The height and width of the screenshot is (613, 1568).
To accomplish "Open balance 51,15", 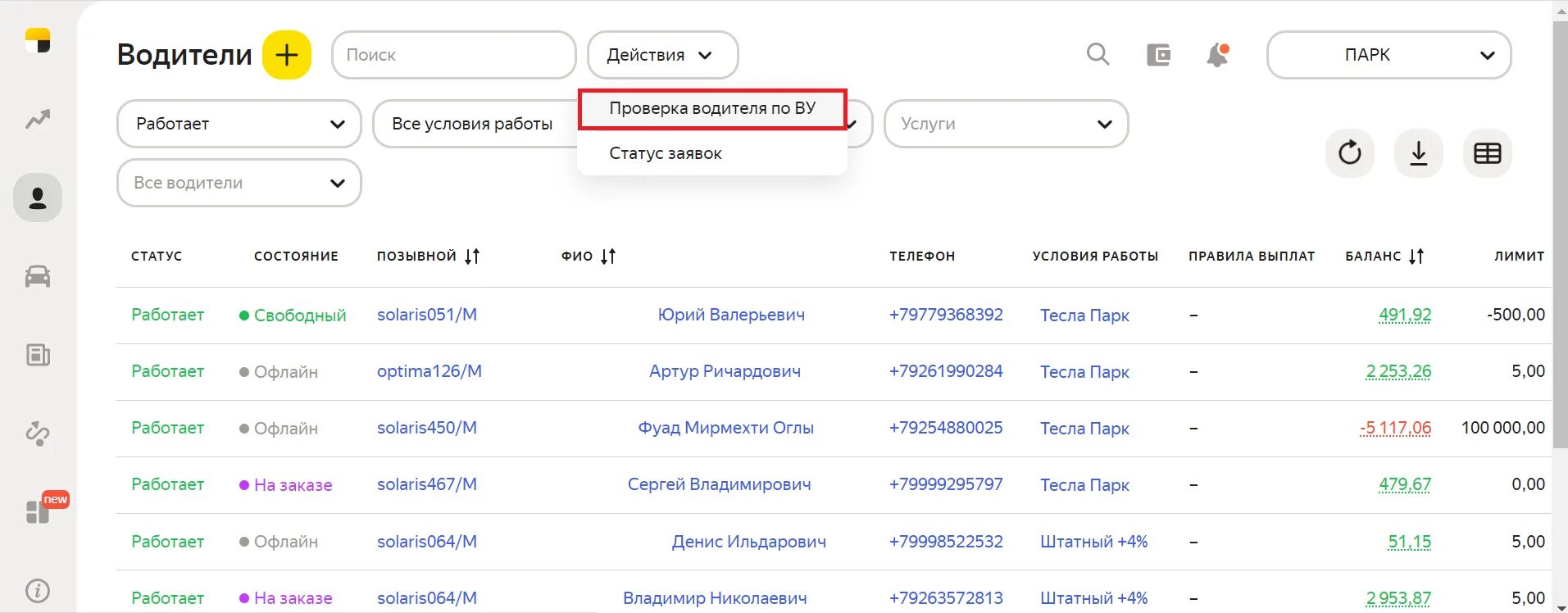I will [x=1410, y=542].
